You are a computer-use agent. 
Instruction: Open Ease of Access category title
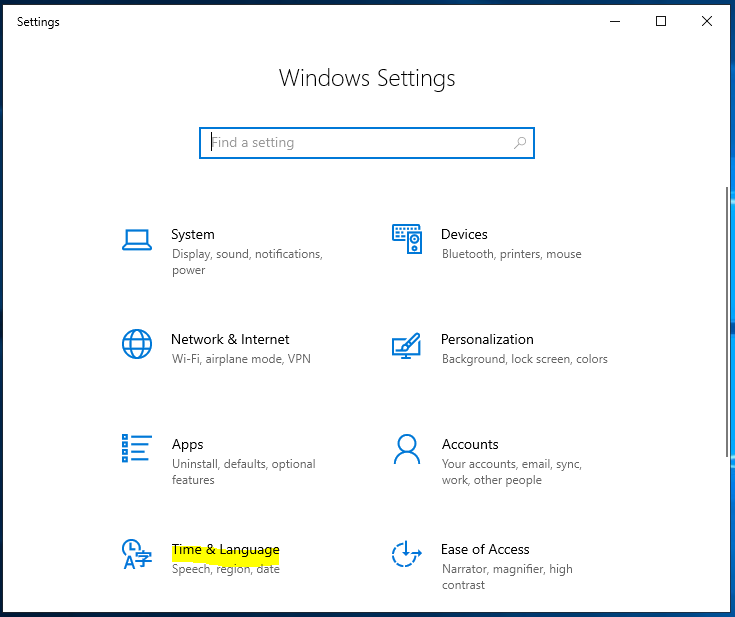[485, 549]
